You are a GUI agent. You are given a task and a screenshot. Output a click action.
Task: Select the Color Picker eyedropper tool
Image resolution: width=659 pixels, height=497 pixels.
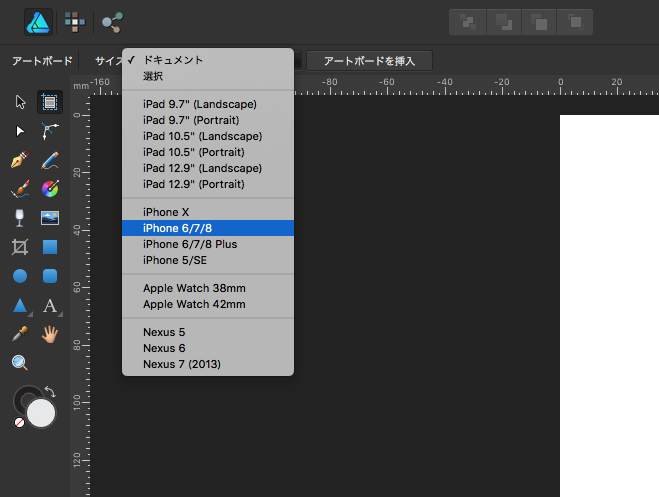point(20,334)
